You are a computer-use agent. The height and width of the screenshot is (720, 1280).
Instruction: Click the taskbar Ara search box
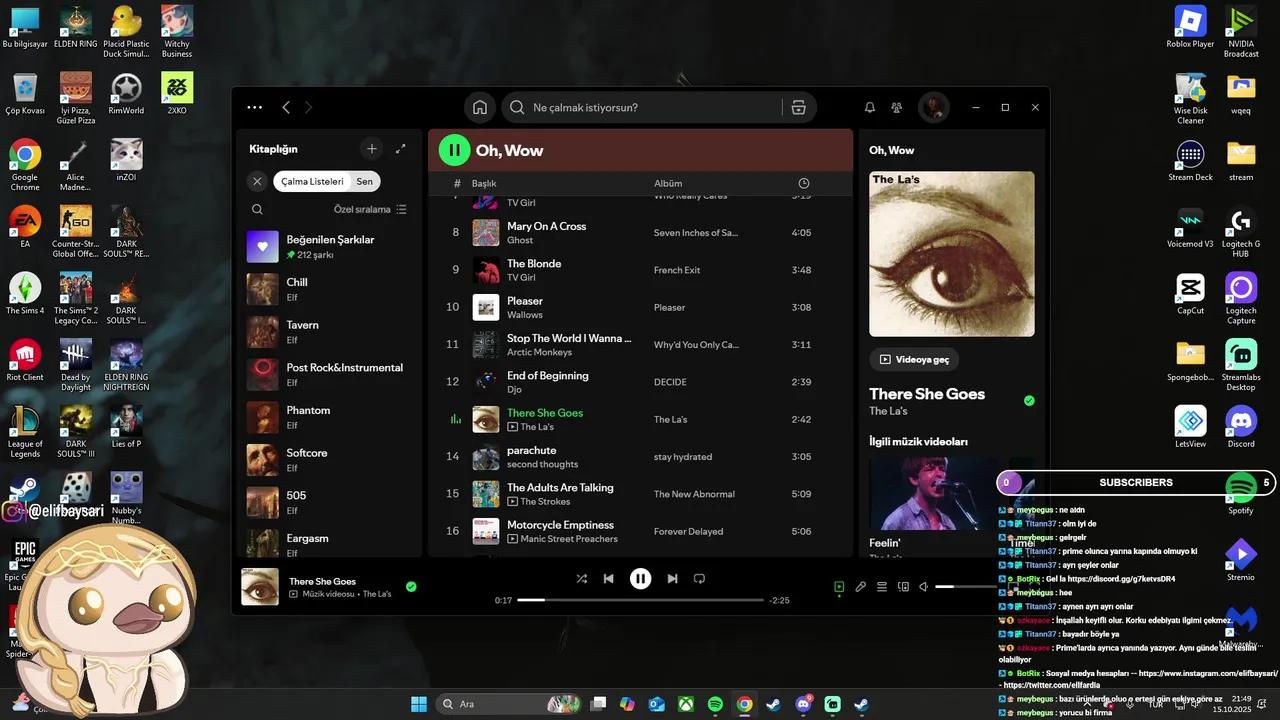coord(510,704)
